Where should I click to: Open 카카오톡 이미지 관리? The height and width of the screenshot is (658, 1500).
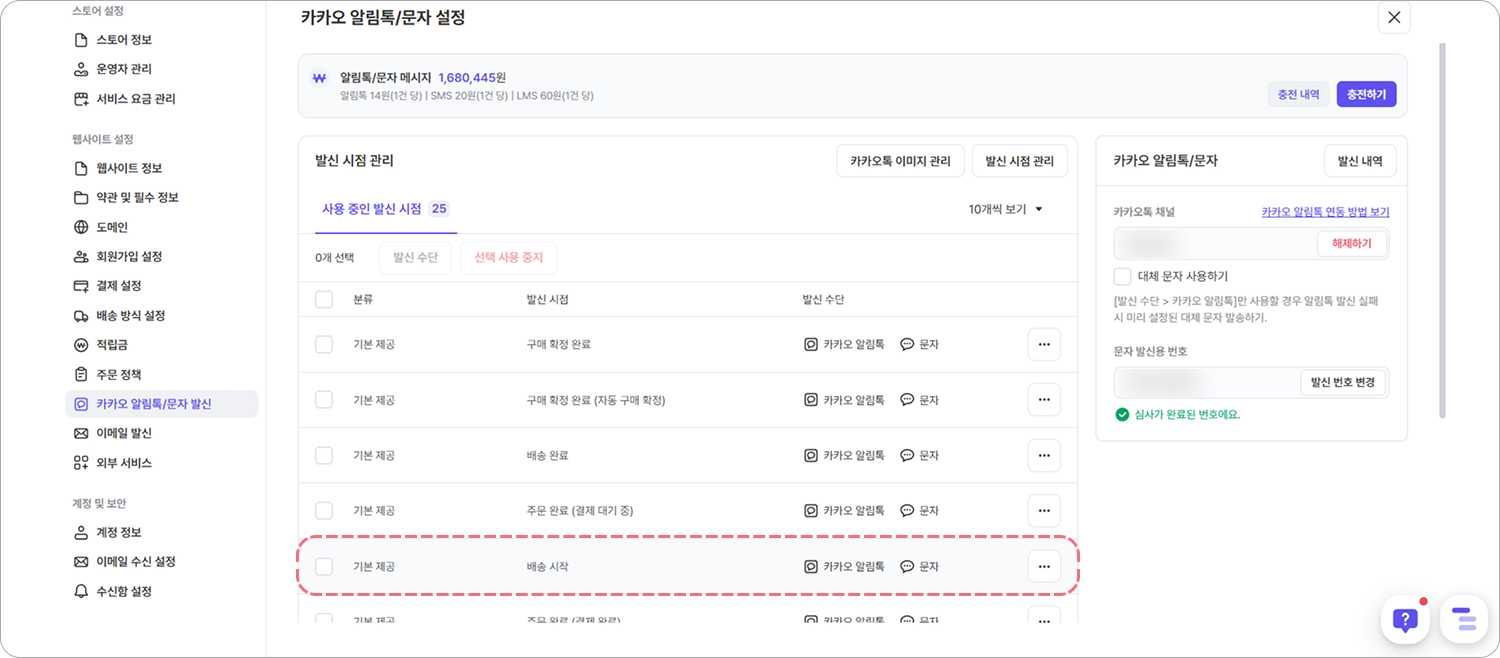tap(900, 161)
